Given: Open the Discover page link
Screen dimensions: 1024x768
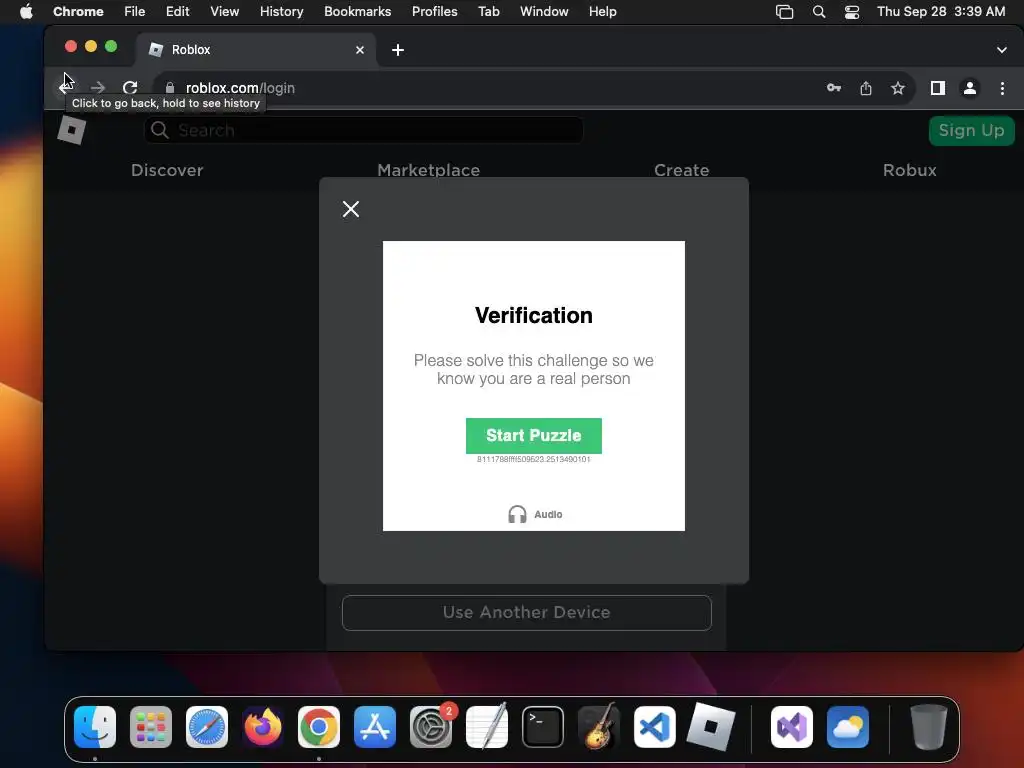Looking at the screenshot, I should pos(167,170).
